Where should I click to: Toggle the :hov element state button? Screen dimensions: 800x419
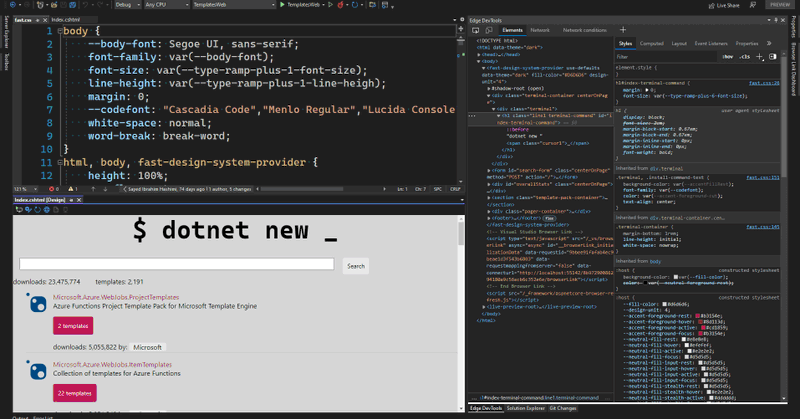728,57
